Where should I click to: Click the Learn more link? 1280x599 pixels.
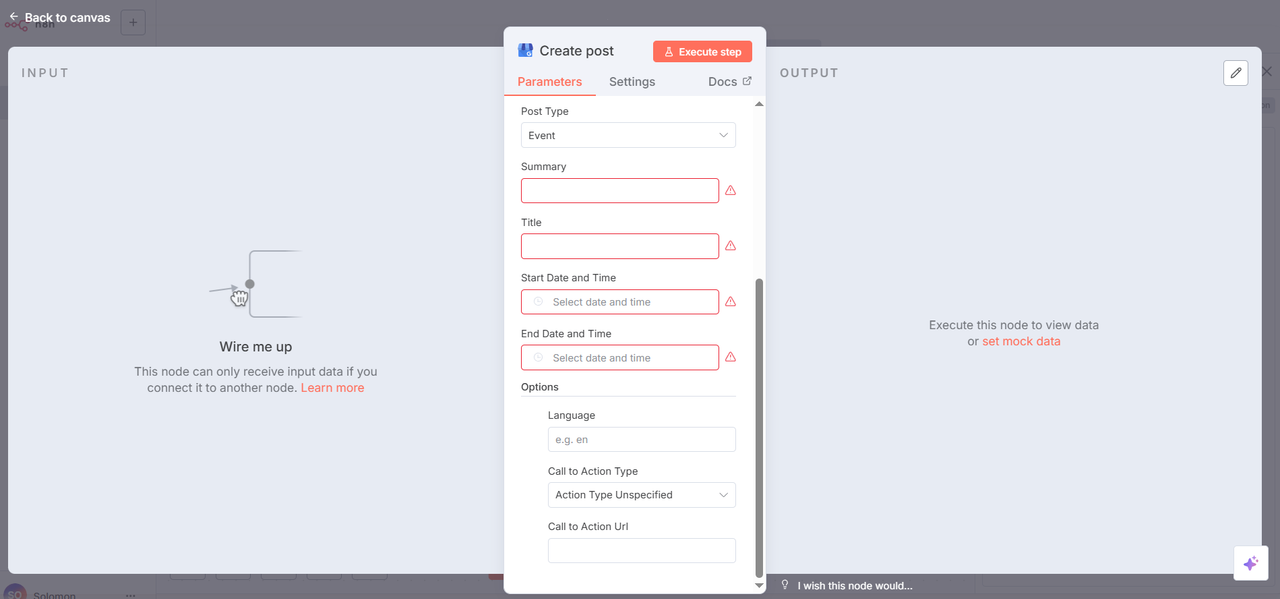(x=332, y=388)
